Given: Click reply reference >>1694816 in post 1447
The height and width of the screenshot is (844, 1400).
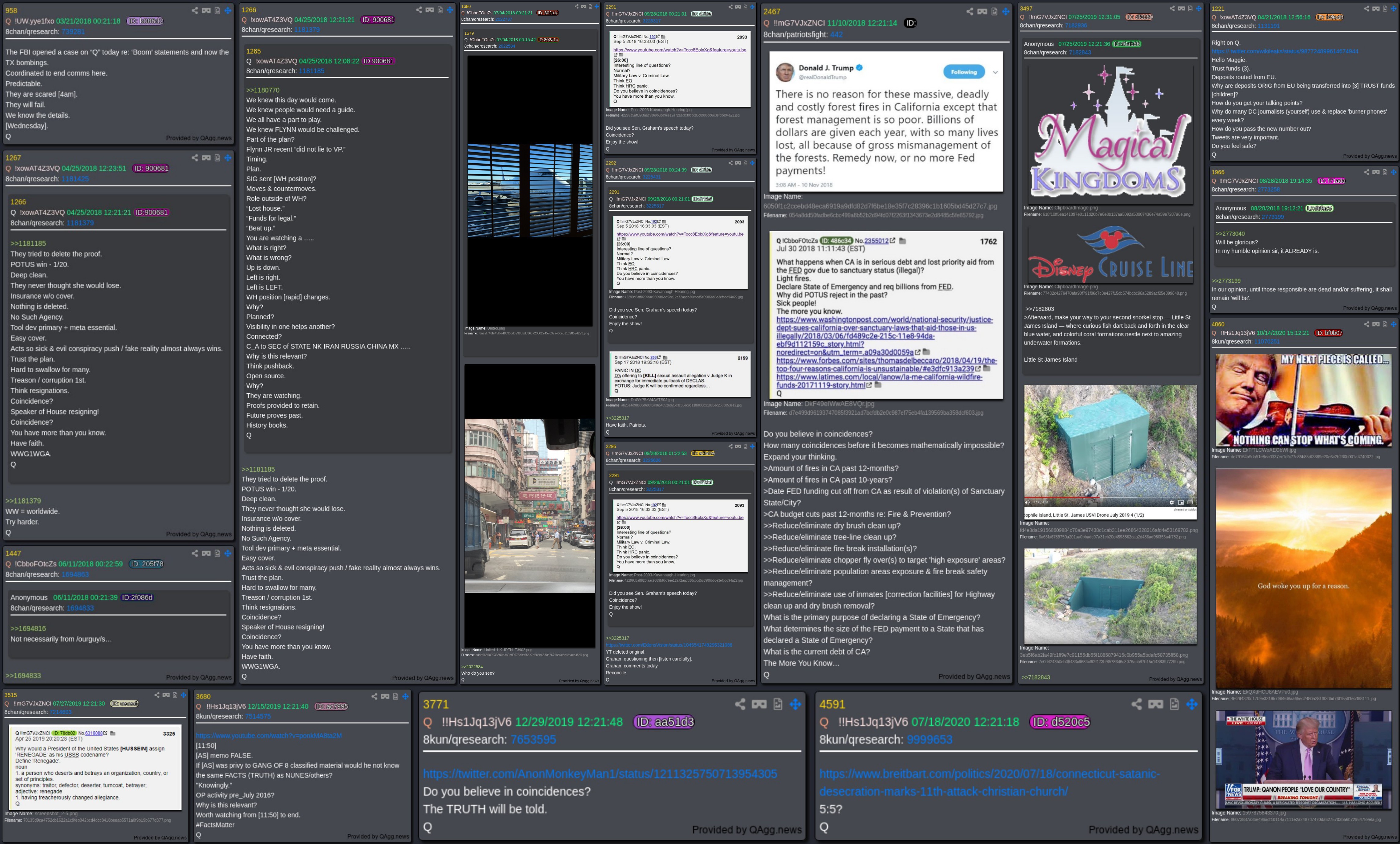Looking at the screenshot, I should tap(28, 629).
